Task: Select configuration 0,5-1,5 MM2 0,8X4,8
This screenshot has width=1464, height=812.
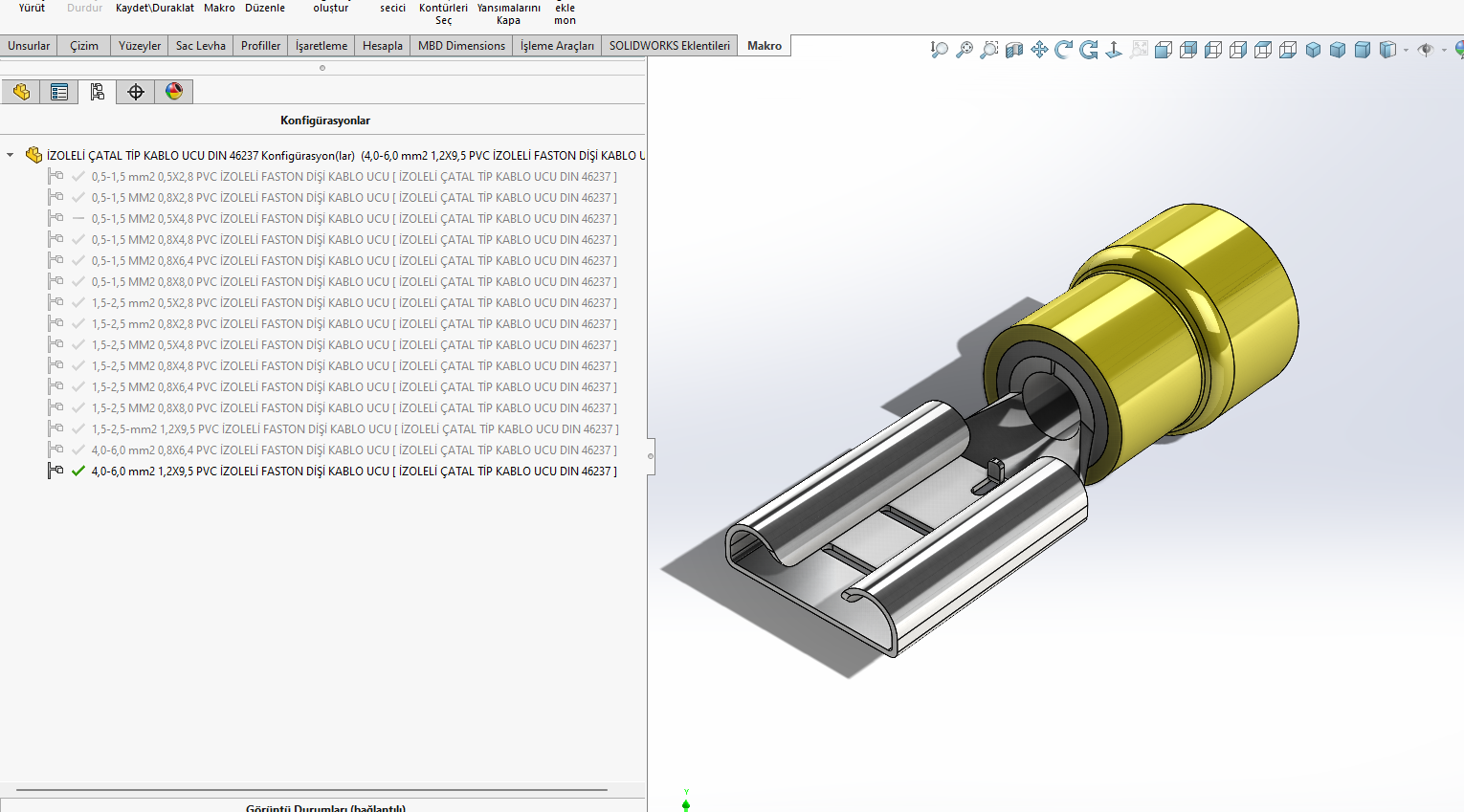Action: (354, 239)
